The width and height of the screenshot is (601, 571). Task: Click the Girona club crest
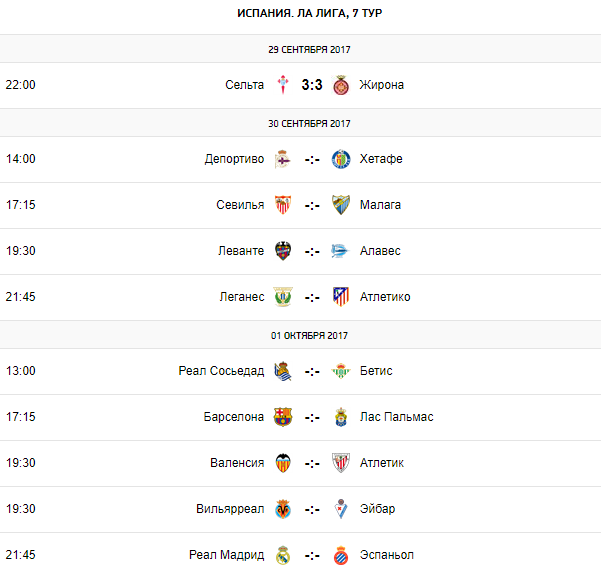coord(341,85)
